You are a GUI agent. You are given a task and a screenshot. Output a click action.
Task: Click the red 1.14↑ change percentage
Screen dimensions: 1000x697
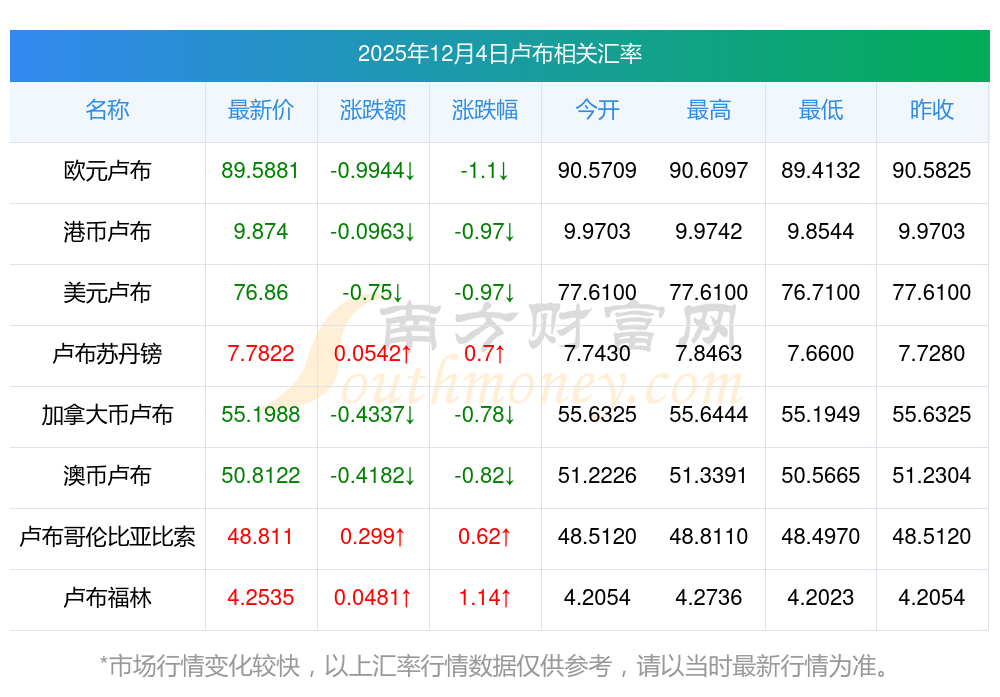pyautogui.click(x=485, y=598)
